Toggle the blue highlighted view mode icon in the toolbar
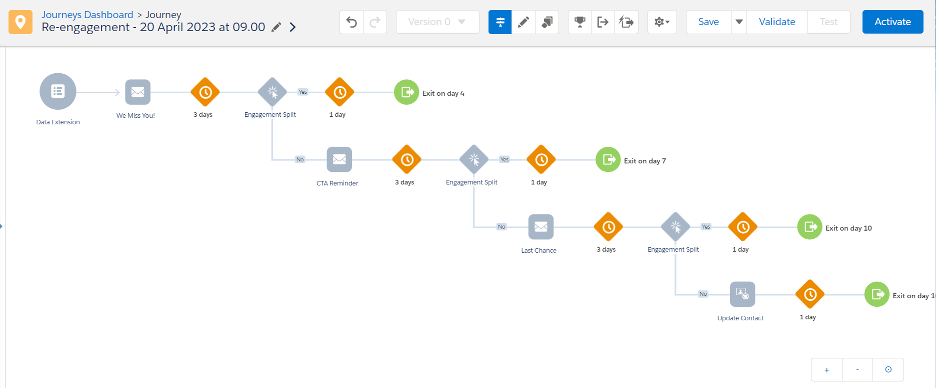This screenshot has width=936, height=388. click(500, 22)
